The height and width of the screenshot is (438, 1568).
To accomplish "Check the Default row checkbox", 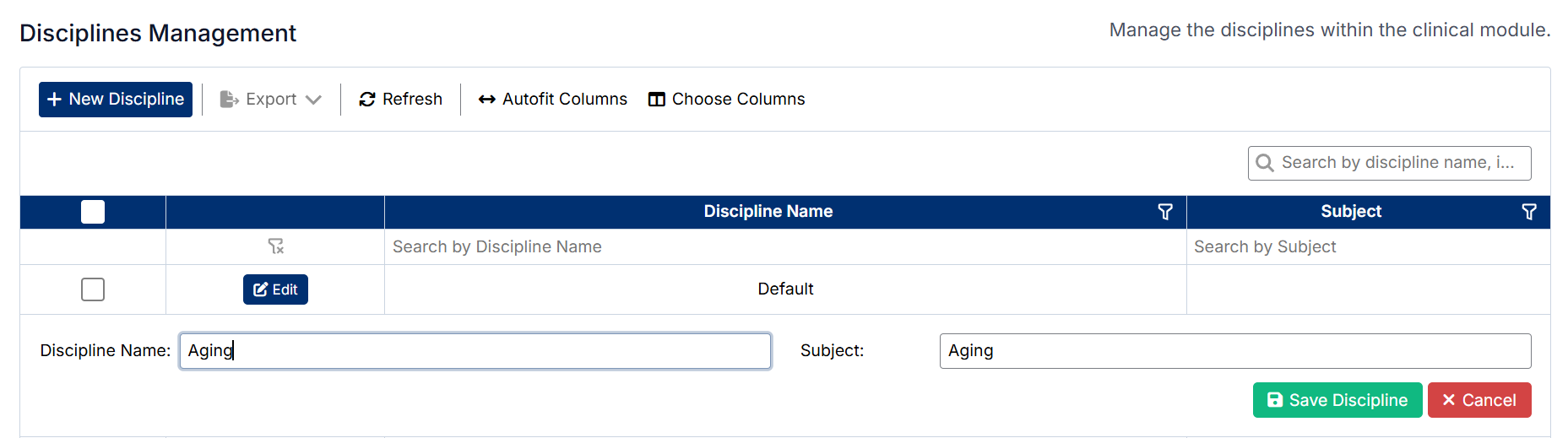I will (93, 289).
